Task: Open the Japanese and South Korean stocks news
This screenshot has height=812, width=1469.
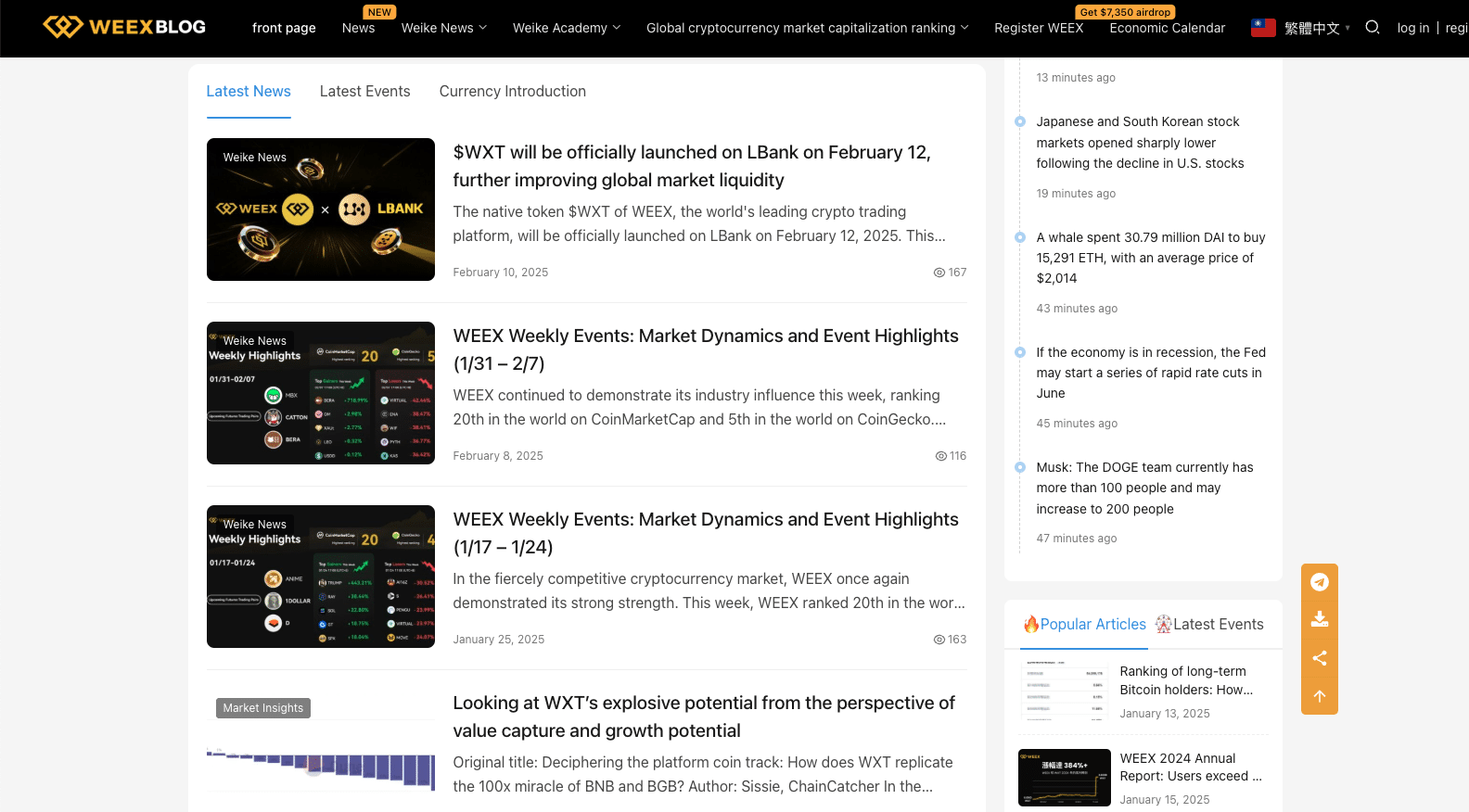Action: [1140, 143]
